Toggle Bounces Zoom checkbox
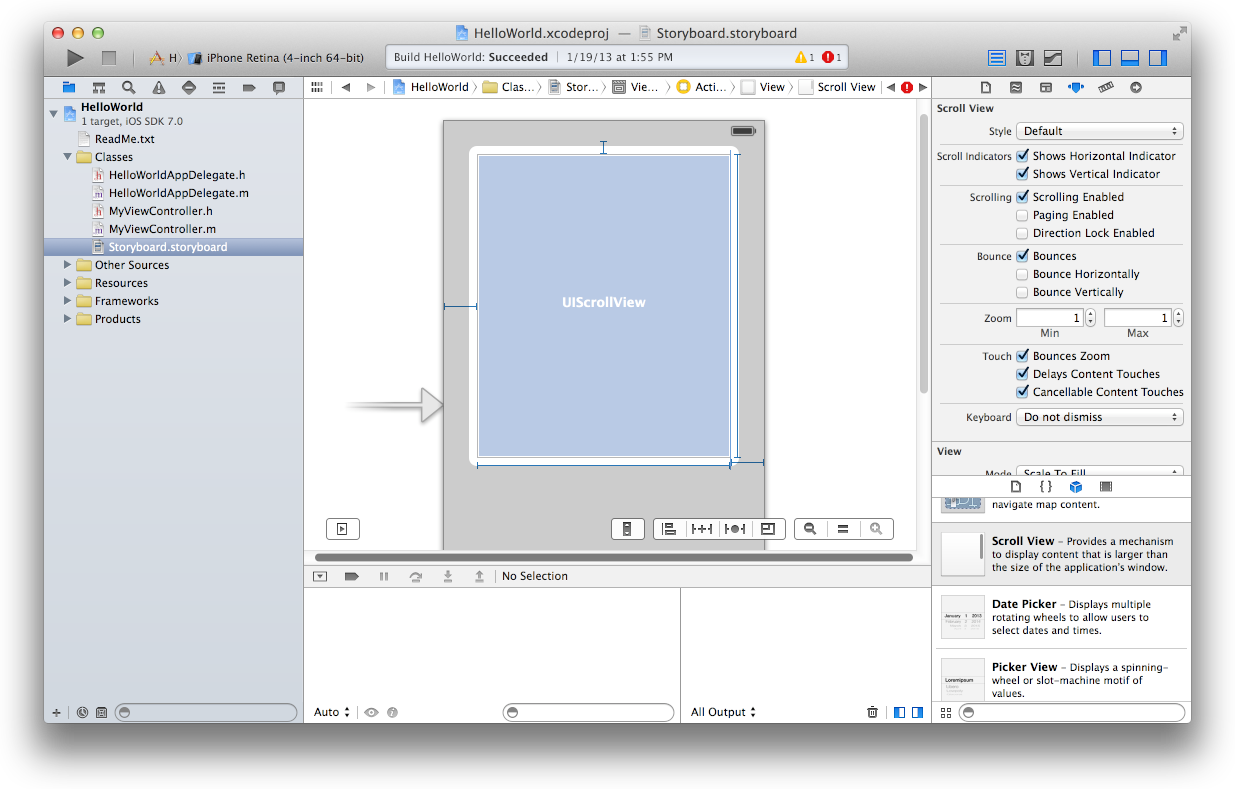 [1022, 356]
